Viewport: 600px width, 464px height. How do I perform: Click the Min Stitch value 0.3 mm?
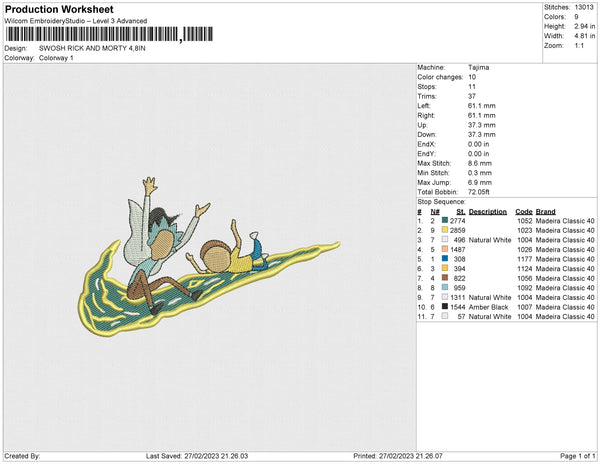pyautogui.click(x=480, y=173)
